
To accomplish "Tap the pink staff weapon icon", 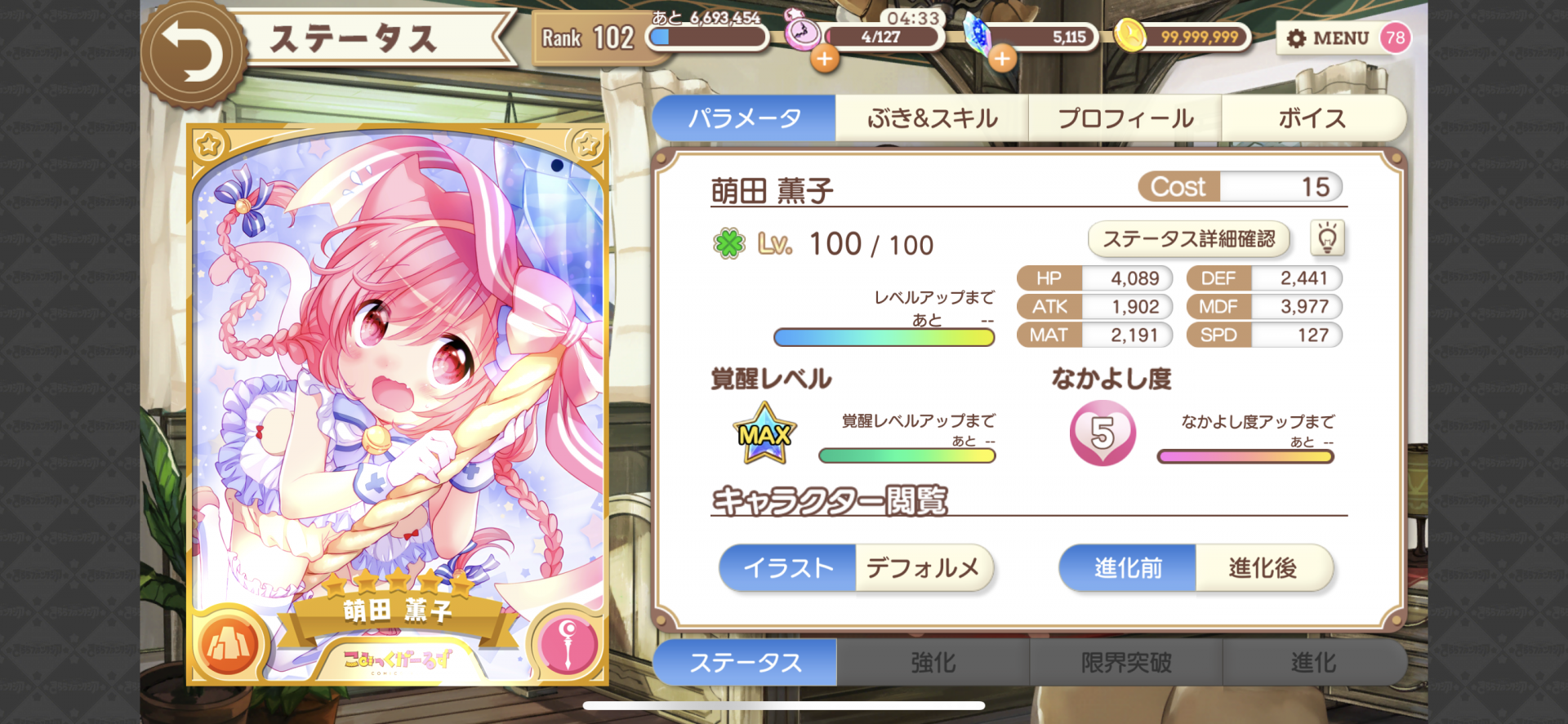I will click(567, 645).
